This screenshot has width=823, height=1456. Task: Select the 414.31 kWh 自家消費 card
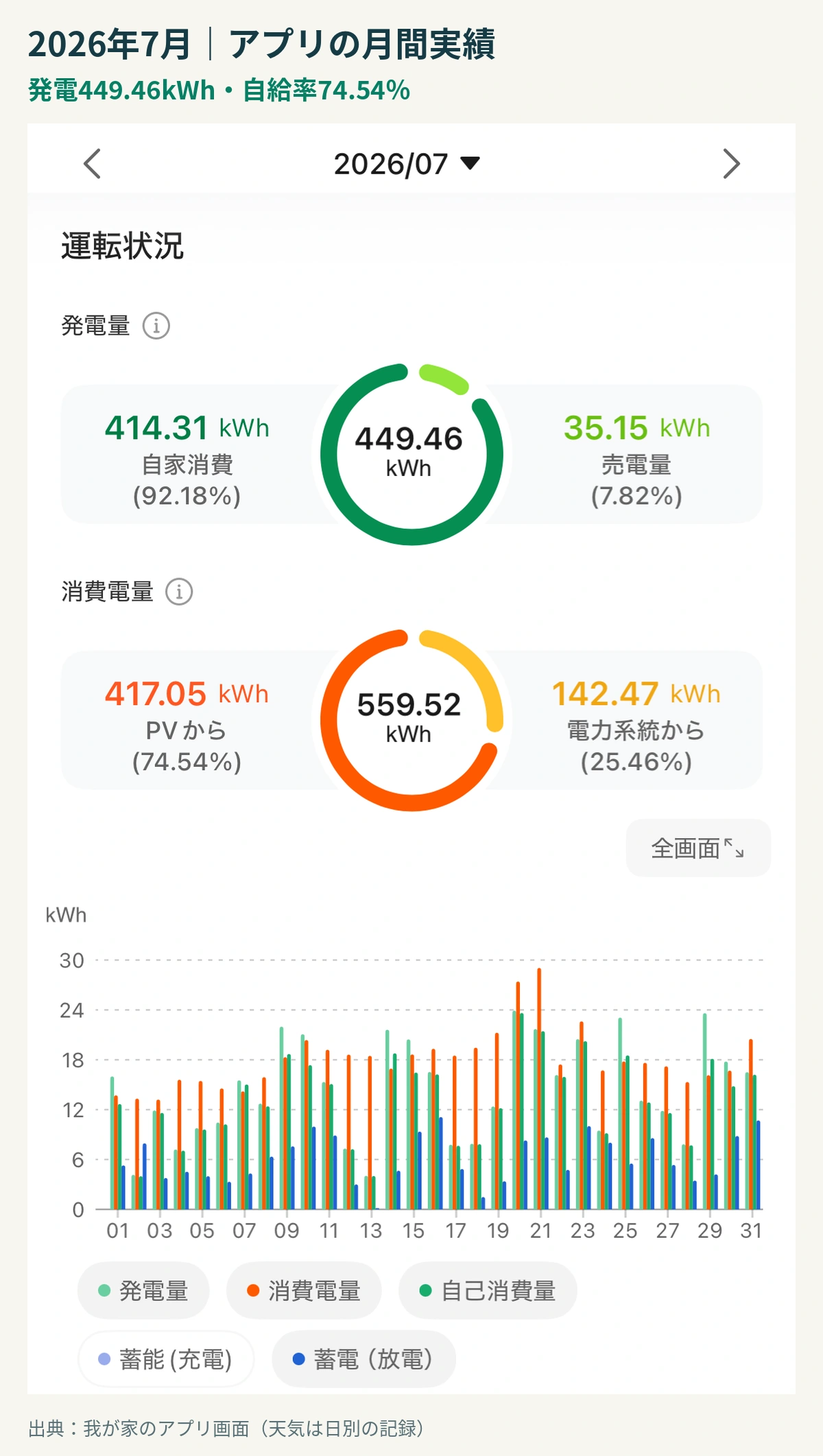point(187,454)
